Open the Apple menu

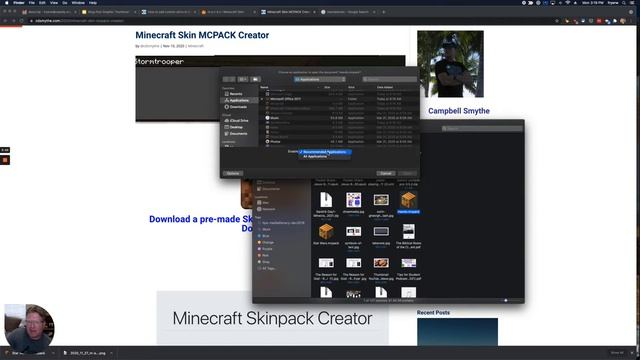pos(7,3)
